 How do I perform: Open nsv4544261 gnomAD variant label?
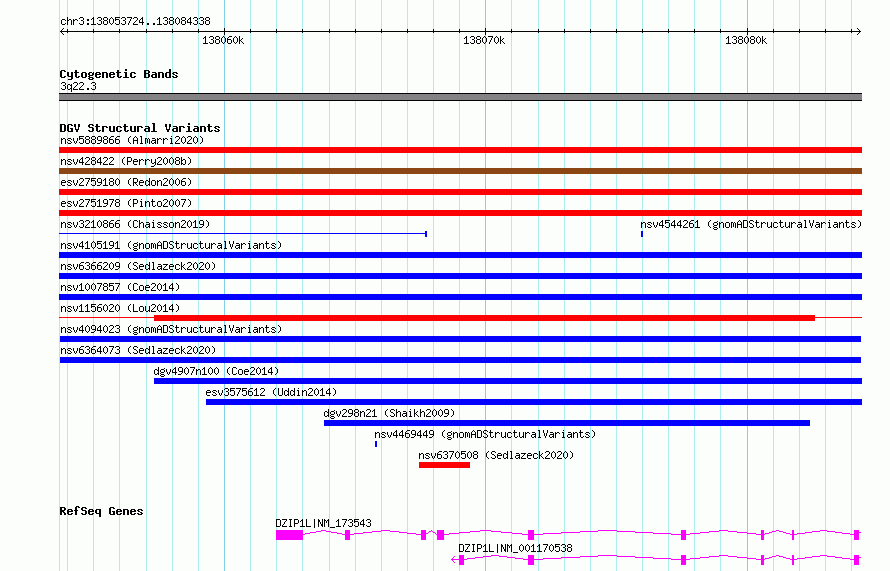(751, 224)
